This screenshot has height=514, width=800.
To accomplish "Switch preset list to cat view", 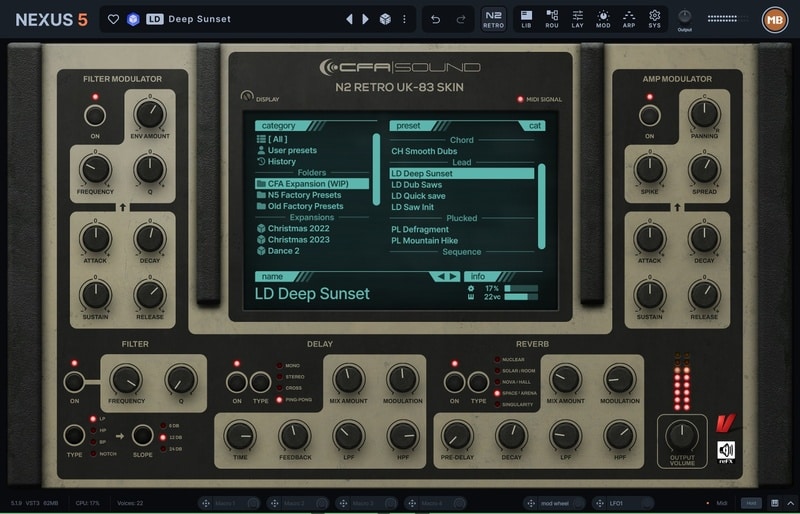I will pos(535,126).
